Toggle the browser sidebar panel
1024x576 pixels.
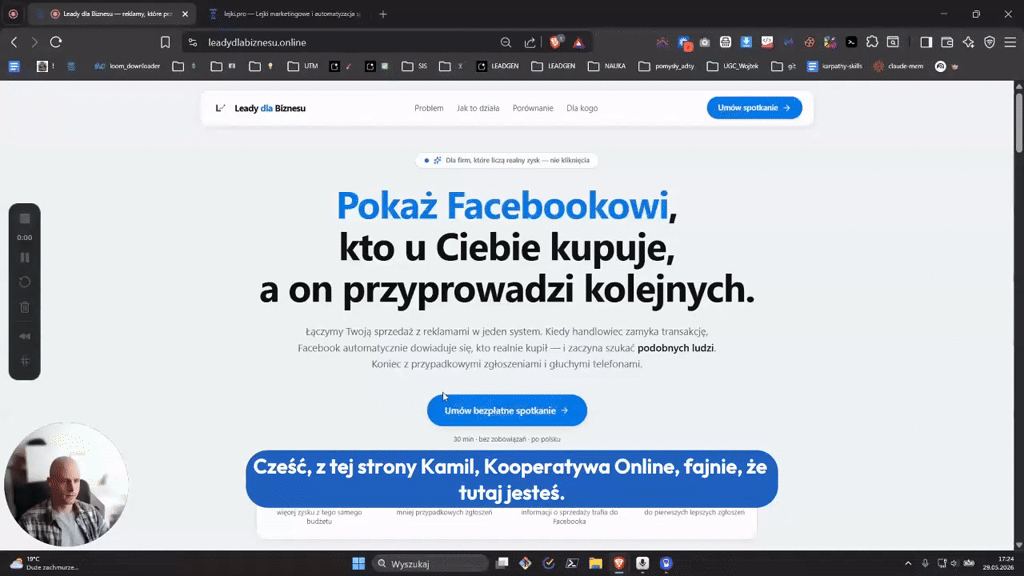pyautogui.click(x=926, y=42)
